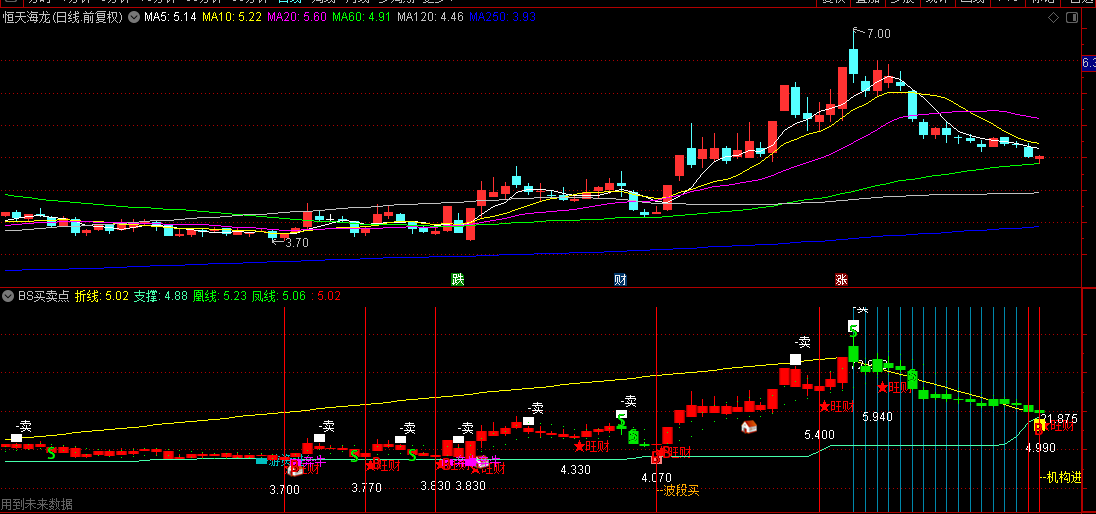The height and width of the screenshot is (514, 1096).
Task: Click the MA5: 5.14 label
Action: coord(170,17)
